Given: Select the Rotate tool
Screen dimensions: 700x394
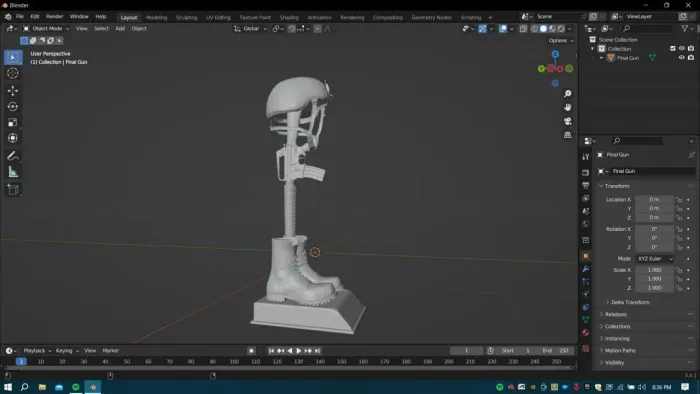Looking at the screenshot, I should pyautogui.click(x=12, y=107).
